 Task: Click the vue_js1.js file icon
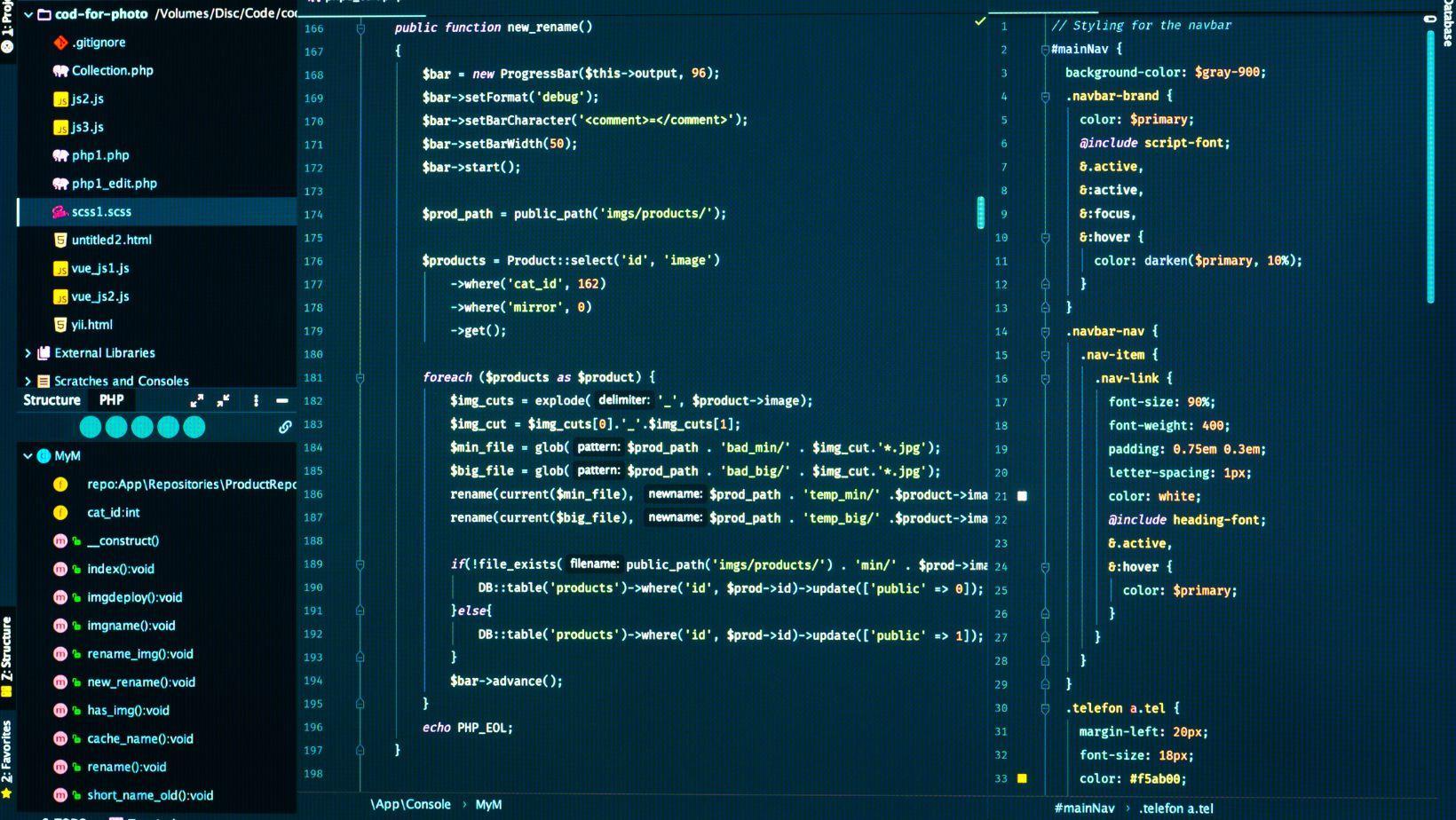(60, 269)
